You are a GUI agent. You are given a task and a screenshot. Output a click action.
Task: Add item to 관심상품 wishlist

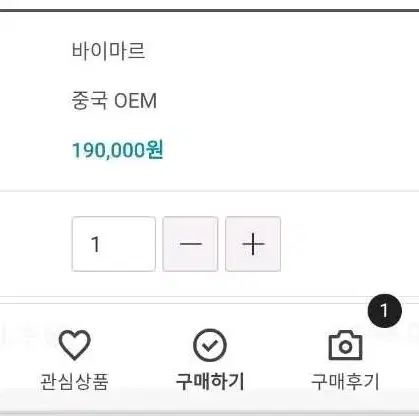74,359
